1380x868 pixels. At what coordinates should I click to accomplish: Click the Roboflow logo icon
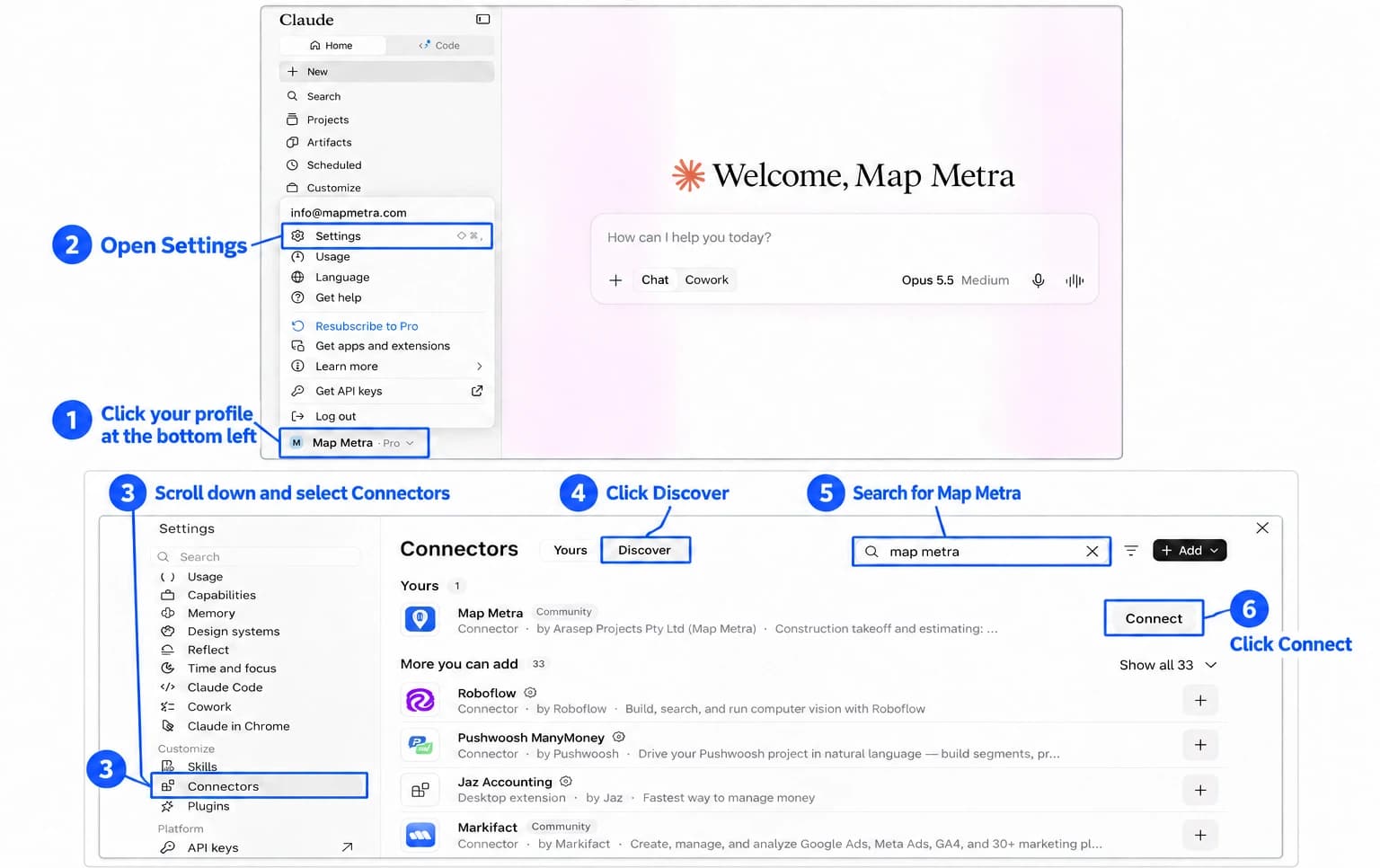pos(420,700)
